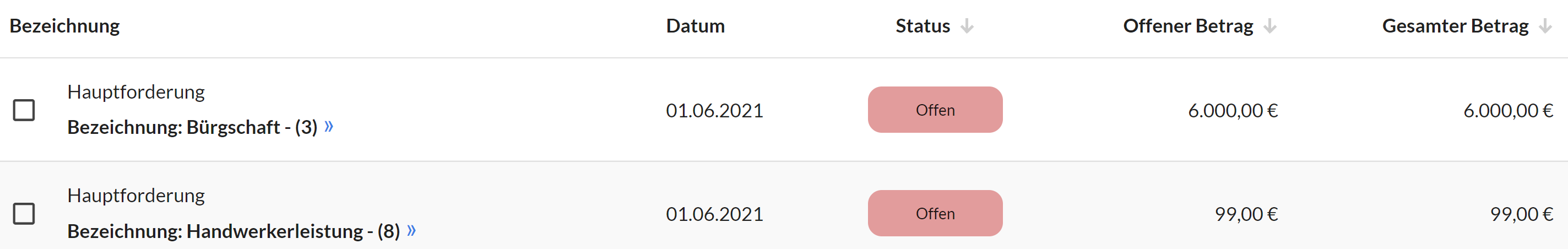Sort by the Status column label
The width and height of the screenshot is (1568, 249).
922,26
